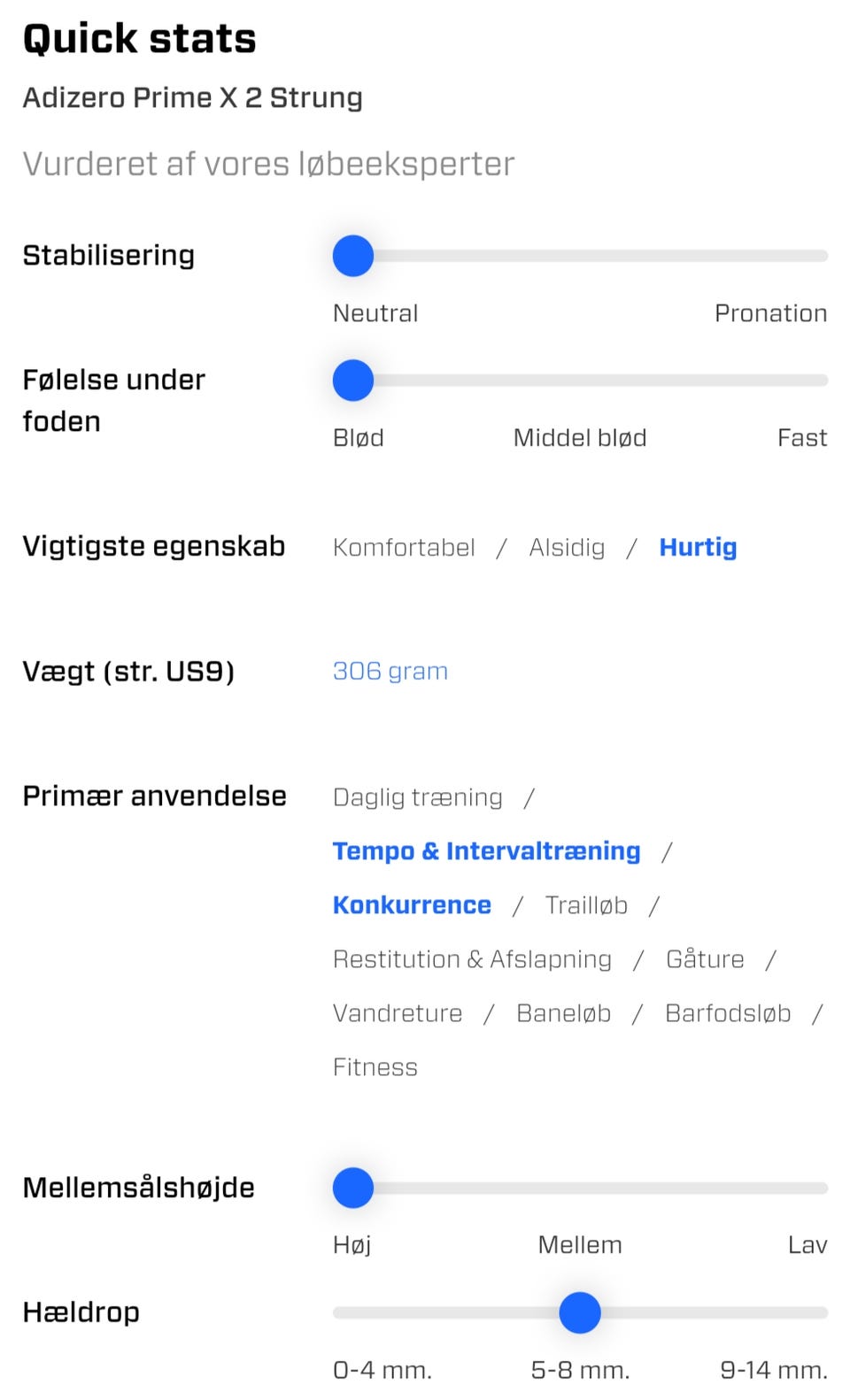Image resolution: width=850 pixels, height=1400 pixels.
Task: Select the Barfodsløb option
Action: point(728,1012)
